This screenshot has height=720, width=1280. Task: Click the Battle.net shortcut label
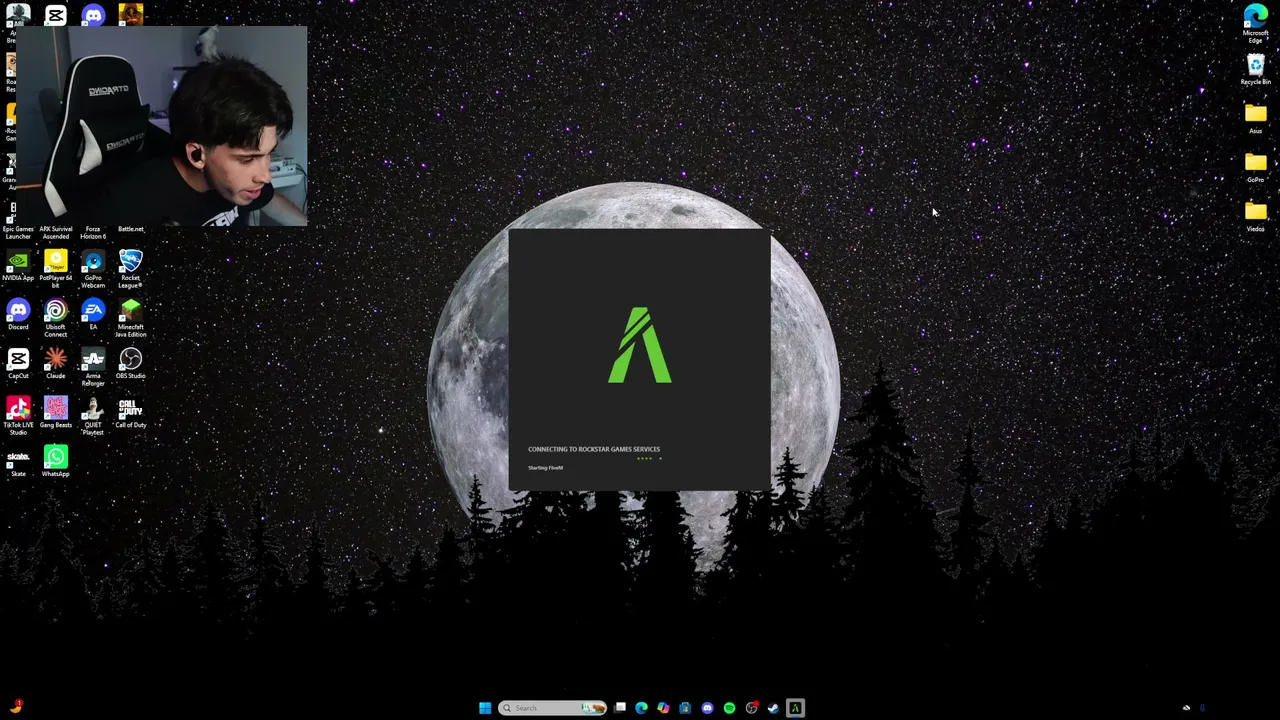pos(130,229)
